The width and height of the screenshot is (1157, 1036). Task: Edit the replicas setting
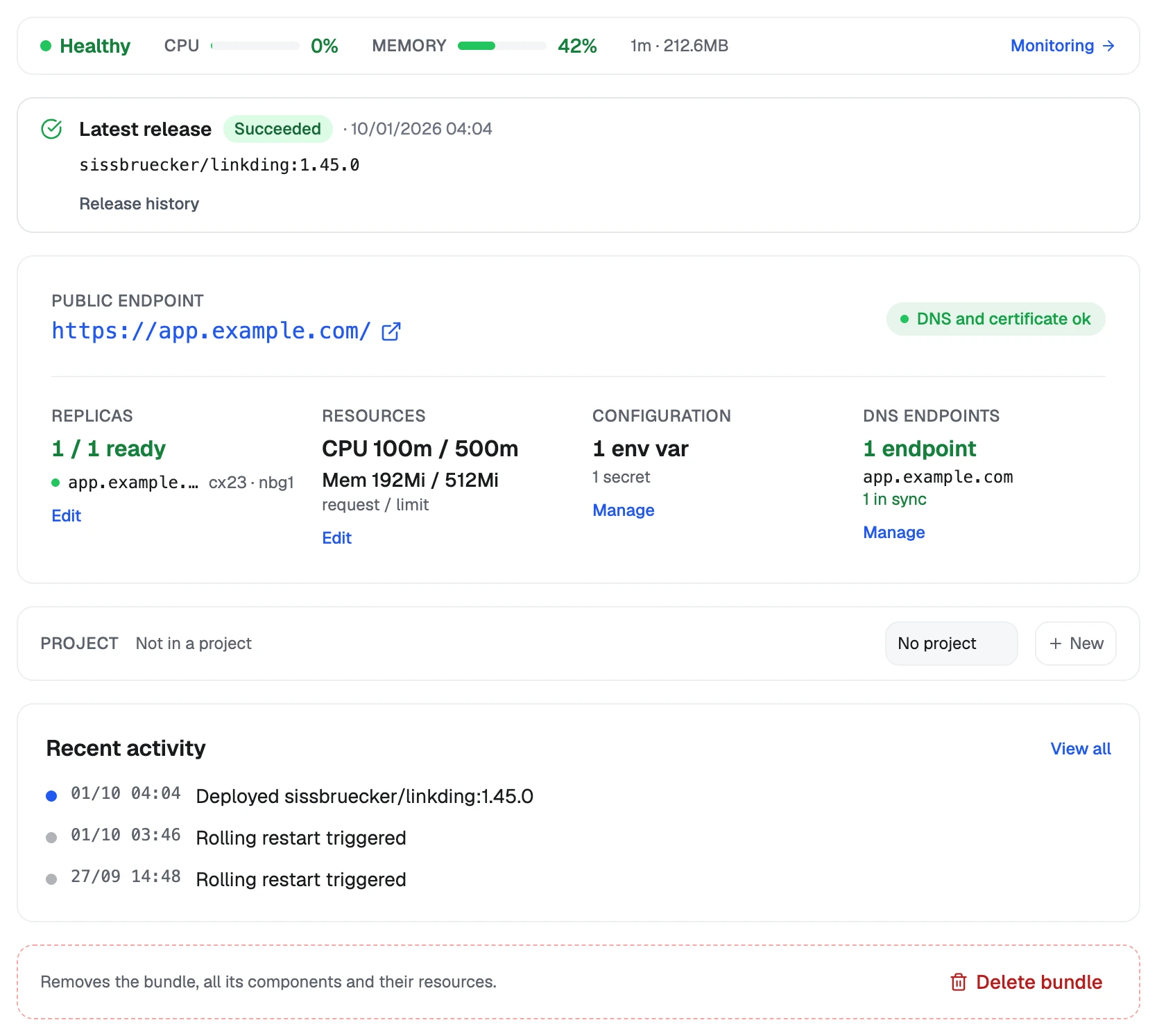point(67,516)
